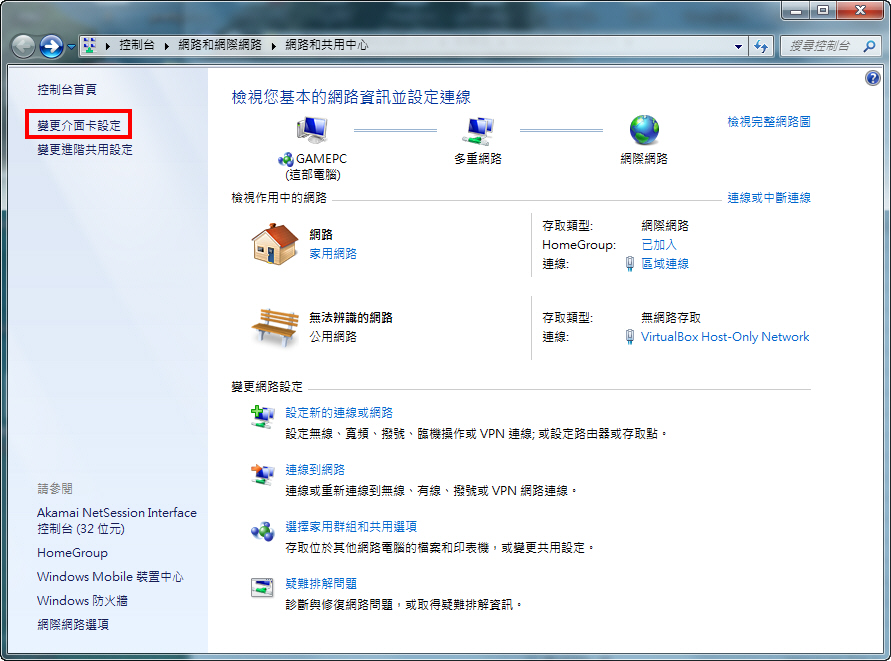Click the park bench 公用網路 icon
The height and width of the screenshot is (661, 891).
coord(275,325)
